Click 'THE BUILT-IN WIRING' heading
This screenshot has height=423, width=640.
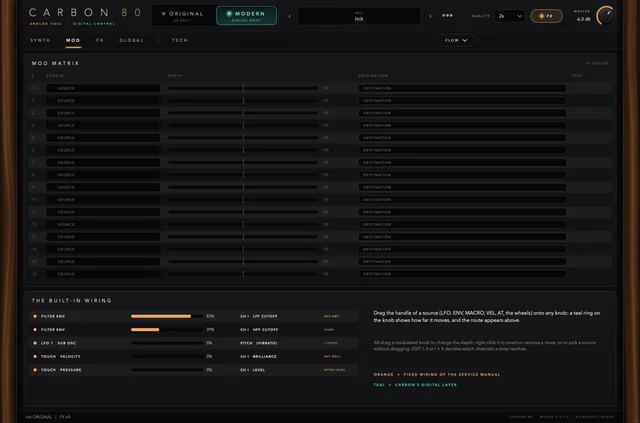[72, 301]
